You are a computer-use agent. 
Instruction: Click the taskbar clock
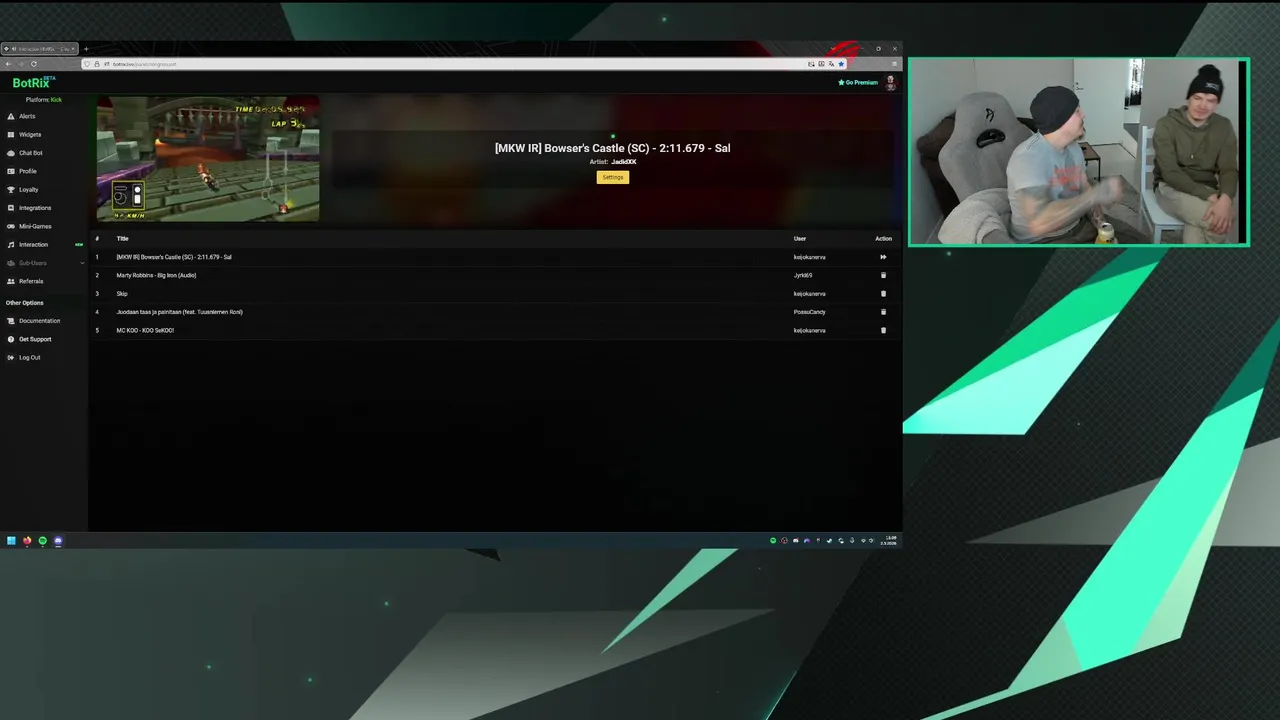[x=888, y=541]
